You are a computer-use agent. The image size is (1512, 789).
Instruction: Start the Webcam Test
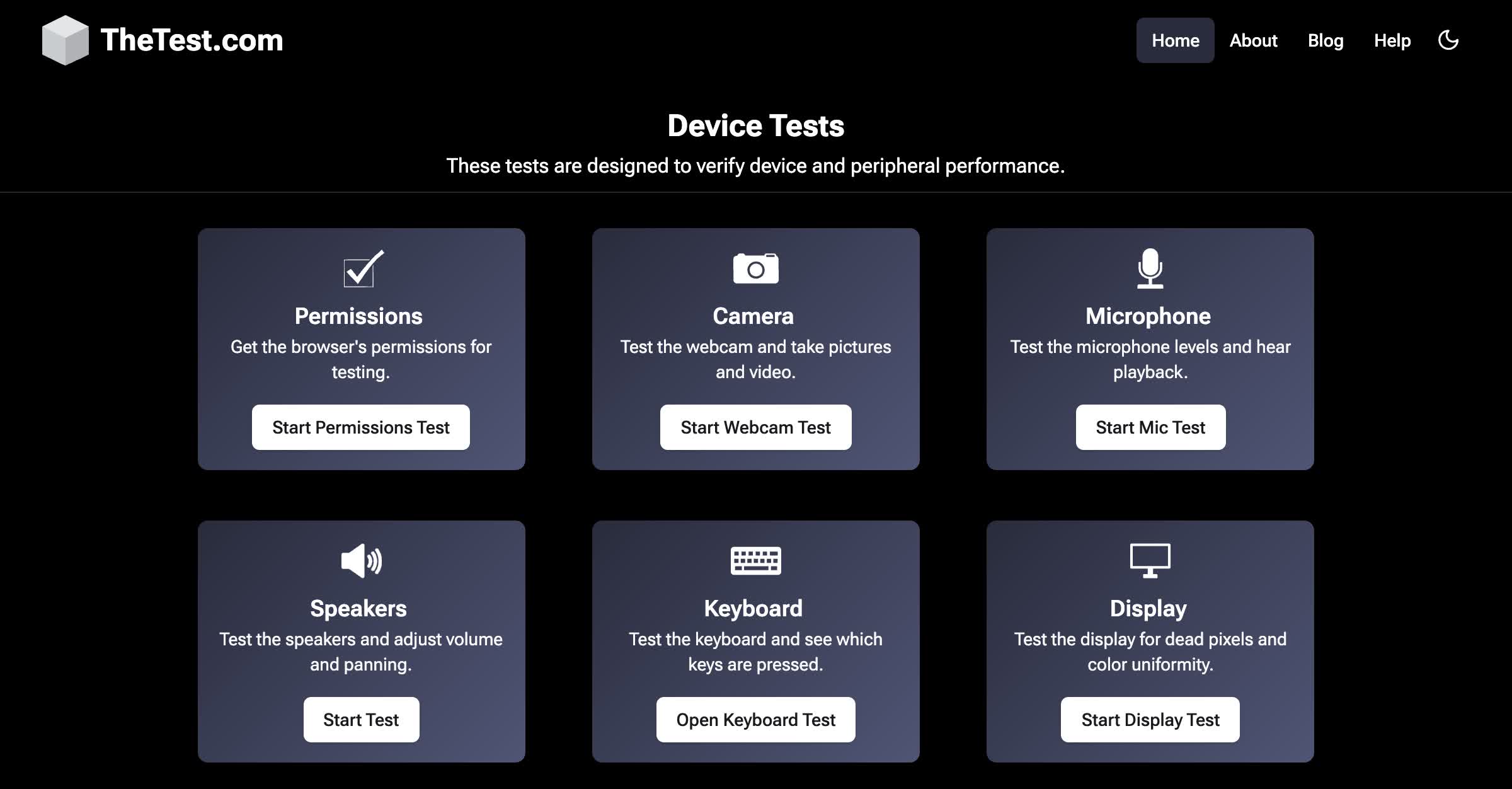click(755, 427)
